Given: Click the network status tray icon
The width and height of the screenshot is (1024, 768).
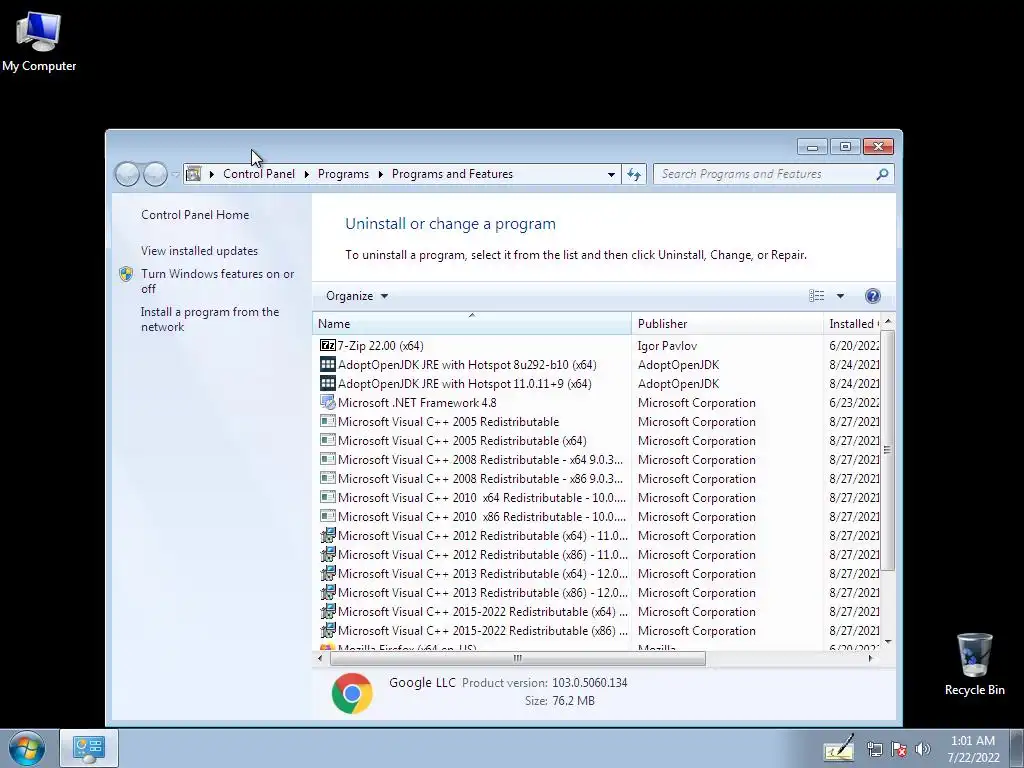Looking at the screenshot, I should (x=874, y=749).
